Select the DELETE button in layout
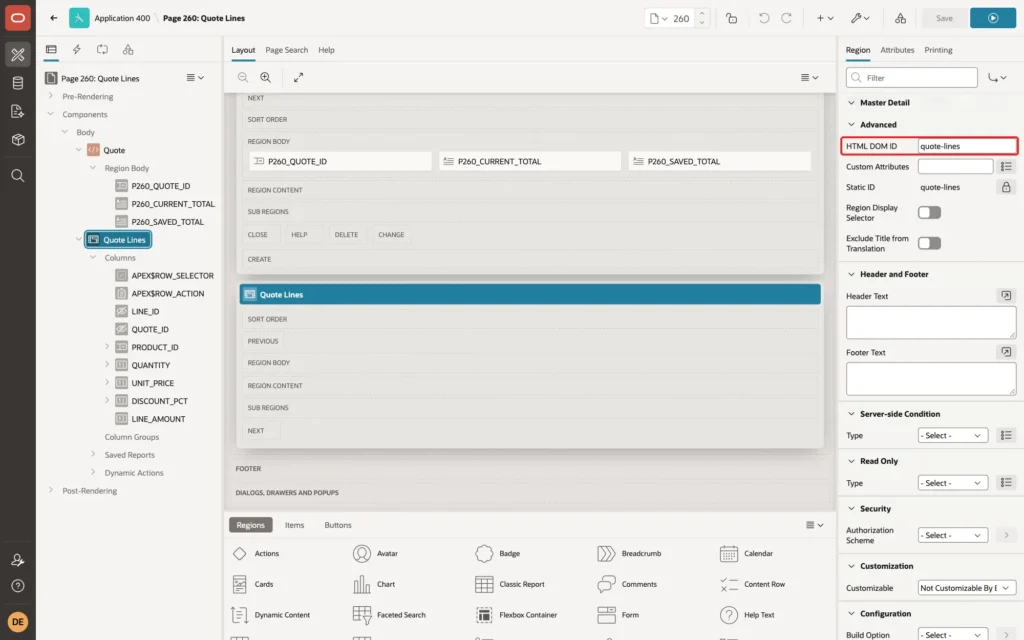Image resolution: width=1024 pixels, height=640 pixels. [x=346, y=234]
